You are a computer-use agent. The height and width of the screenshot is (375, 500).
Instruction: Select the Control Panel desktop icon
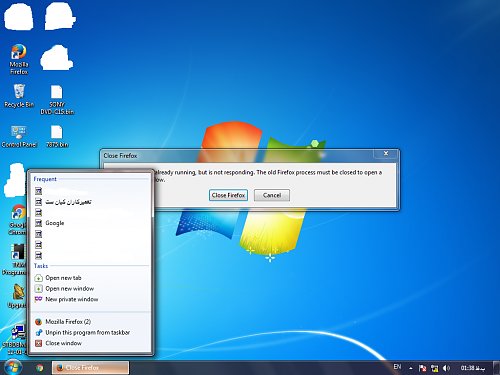click(19, 136)
